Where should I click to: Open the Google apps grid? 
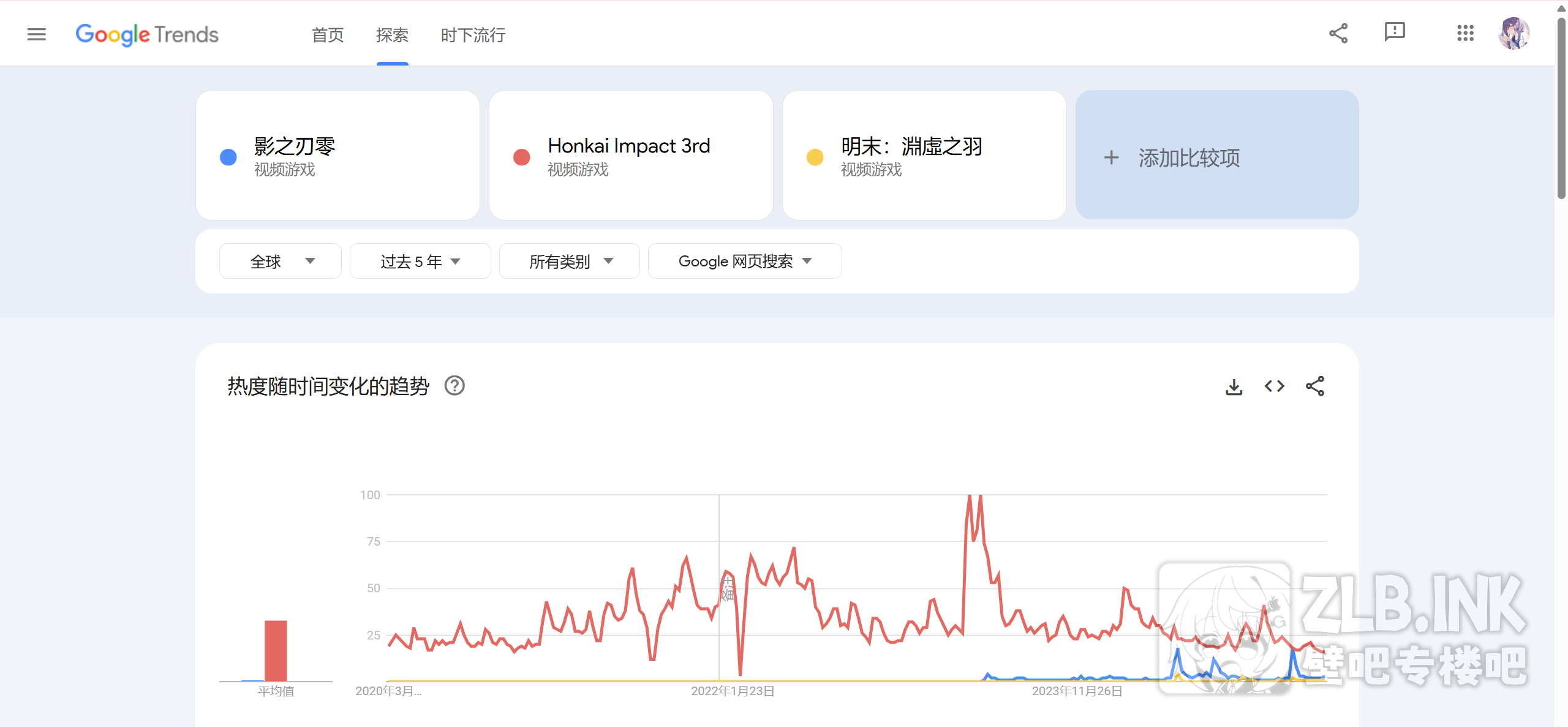pos(1465,33)
